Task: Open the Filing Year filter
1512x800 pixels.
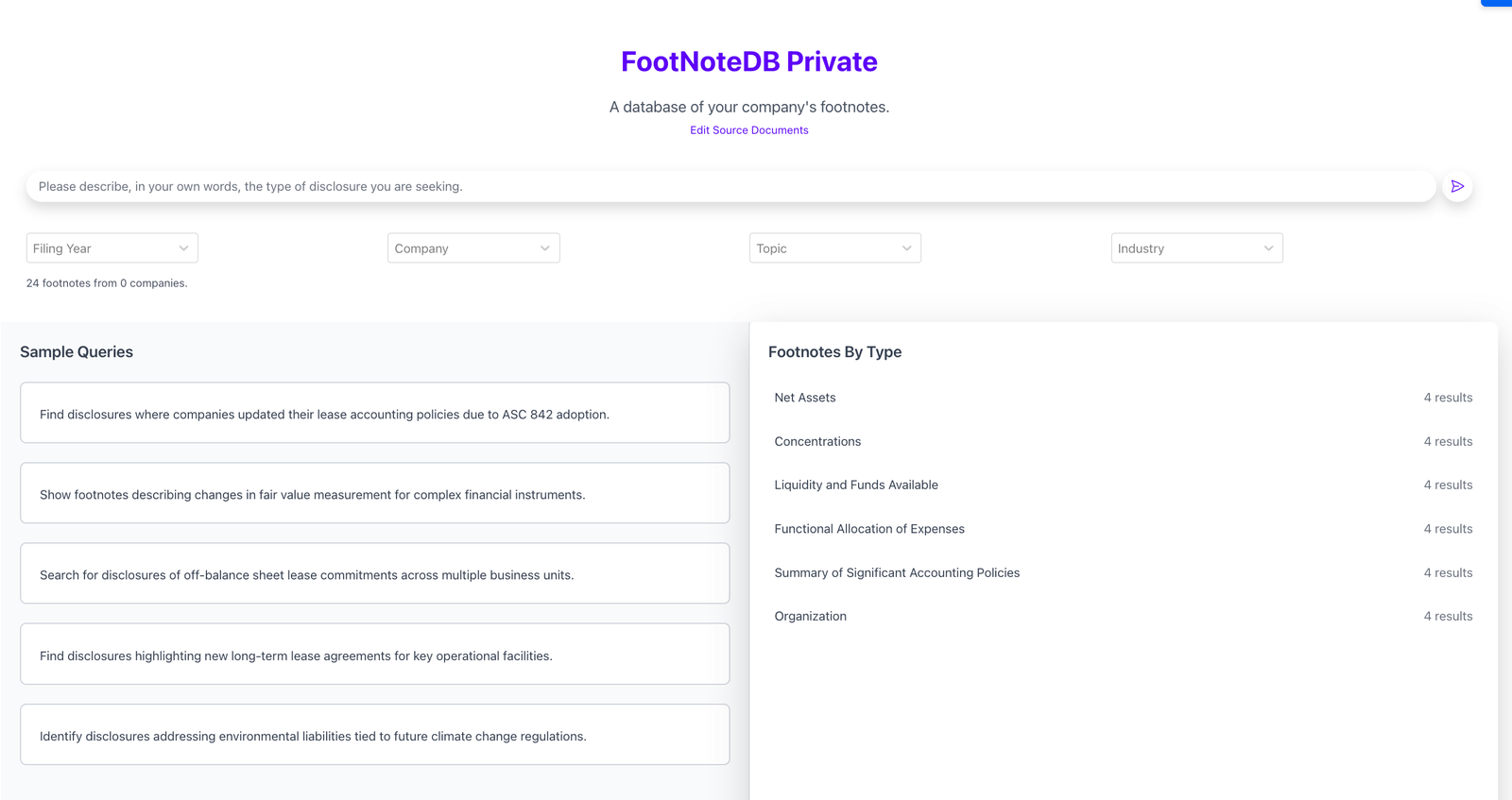Action: (112, 247)
